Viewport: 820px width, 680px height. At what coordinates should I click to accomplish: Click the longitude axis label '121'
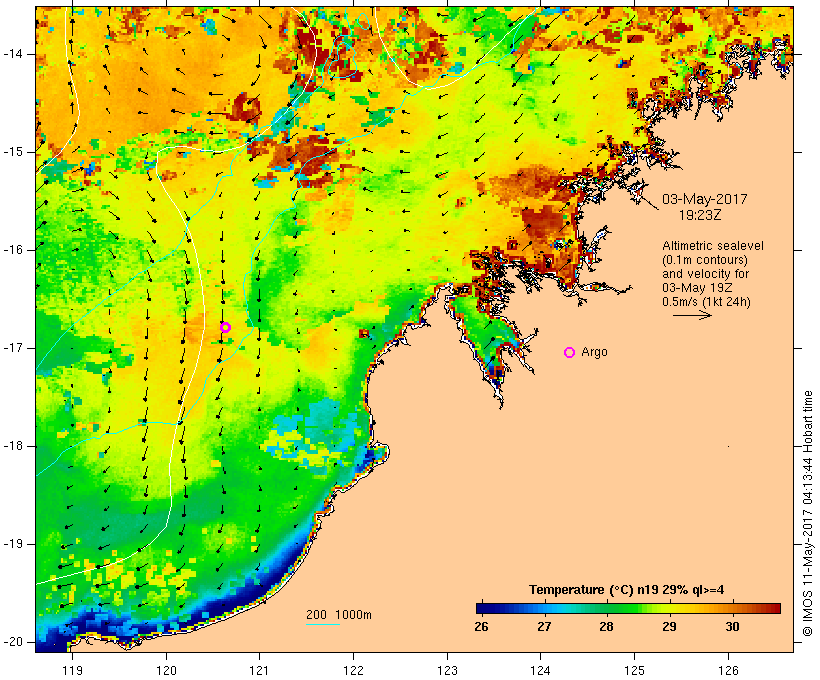[x=259, y=670]
